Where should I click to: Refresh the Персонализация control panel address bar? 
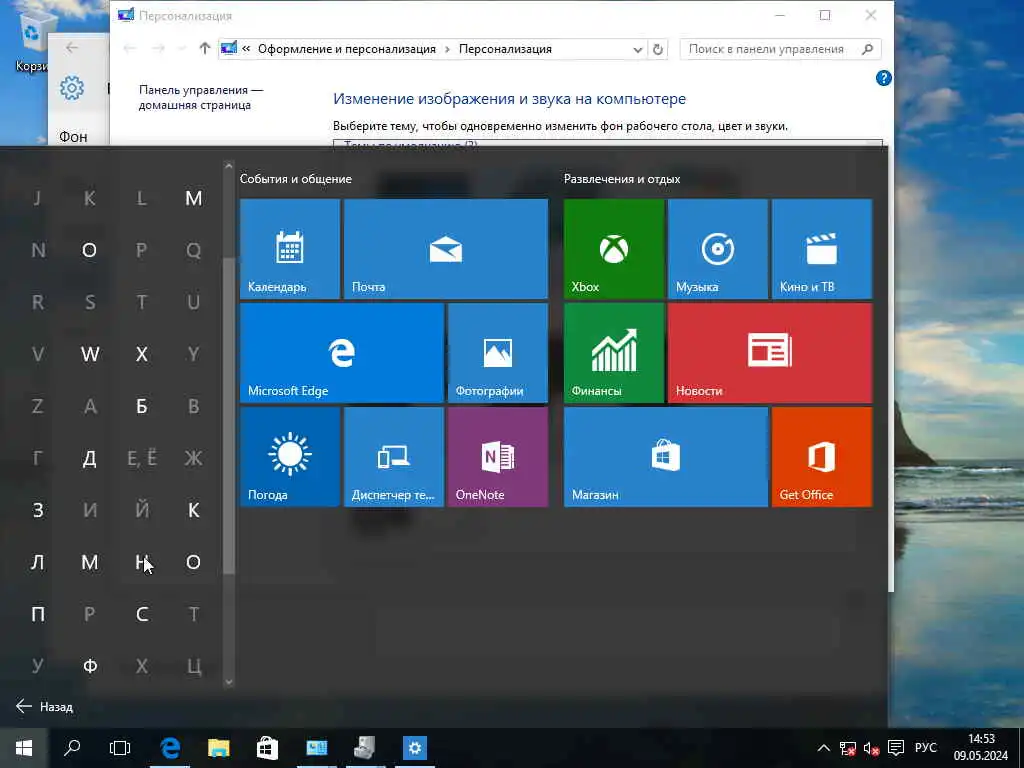pyautogui.click(x=658, y=49)
